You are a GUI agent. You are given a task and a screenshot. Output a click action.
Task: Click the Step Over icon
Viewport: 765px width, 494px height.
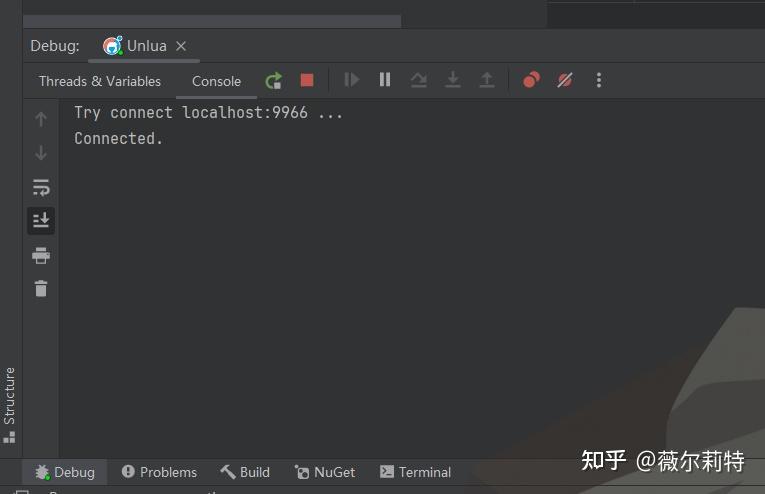click(419, 80)
